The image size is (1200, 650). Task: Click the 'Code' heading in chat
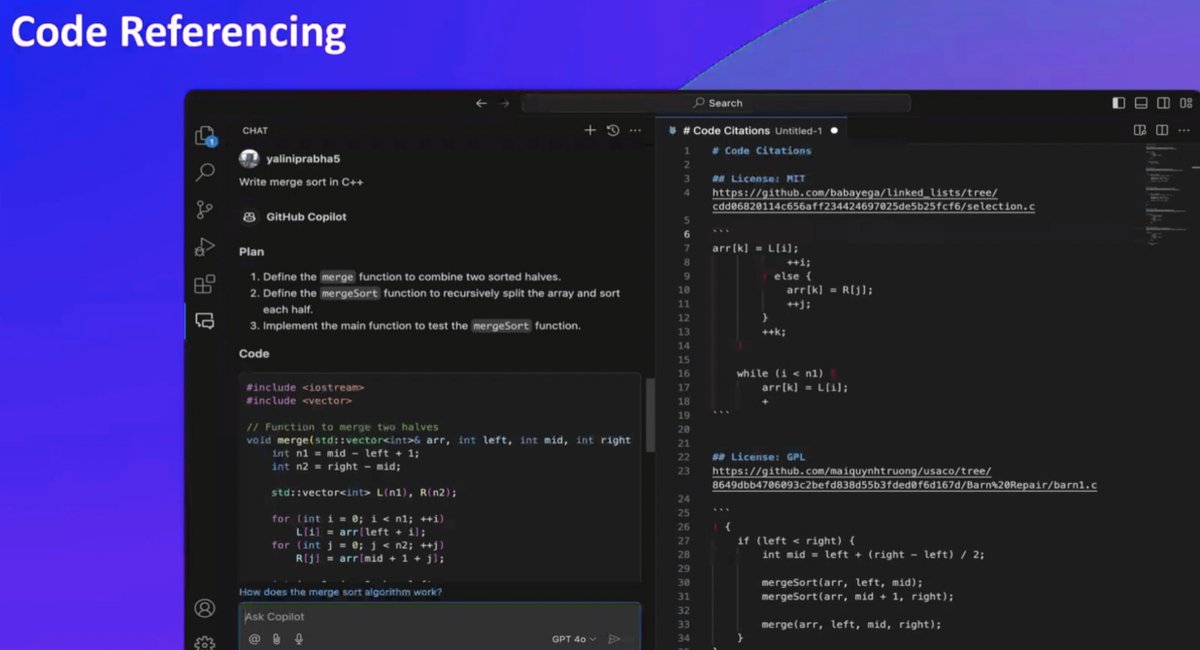coord(254,354)
